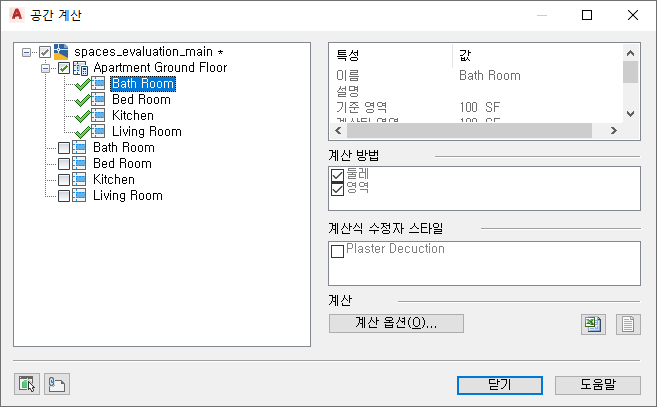Click the unchecked Kitchen space icon

coord(80,180)
